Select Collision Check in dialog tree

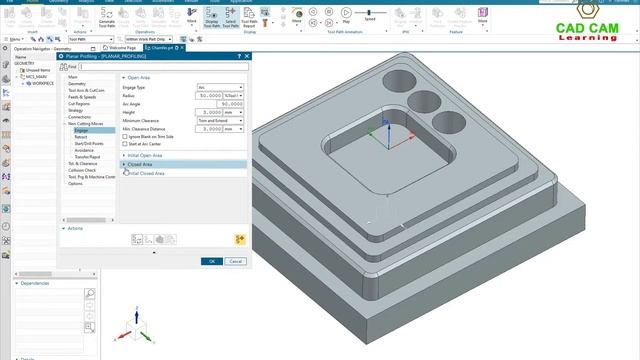[x=82, y=170]
